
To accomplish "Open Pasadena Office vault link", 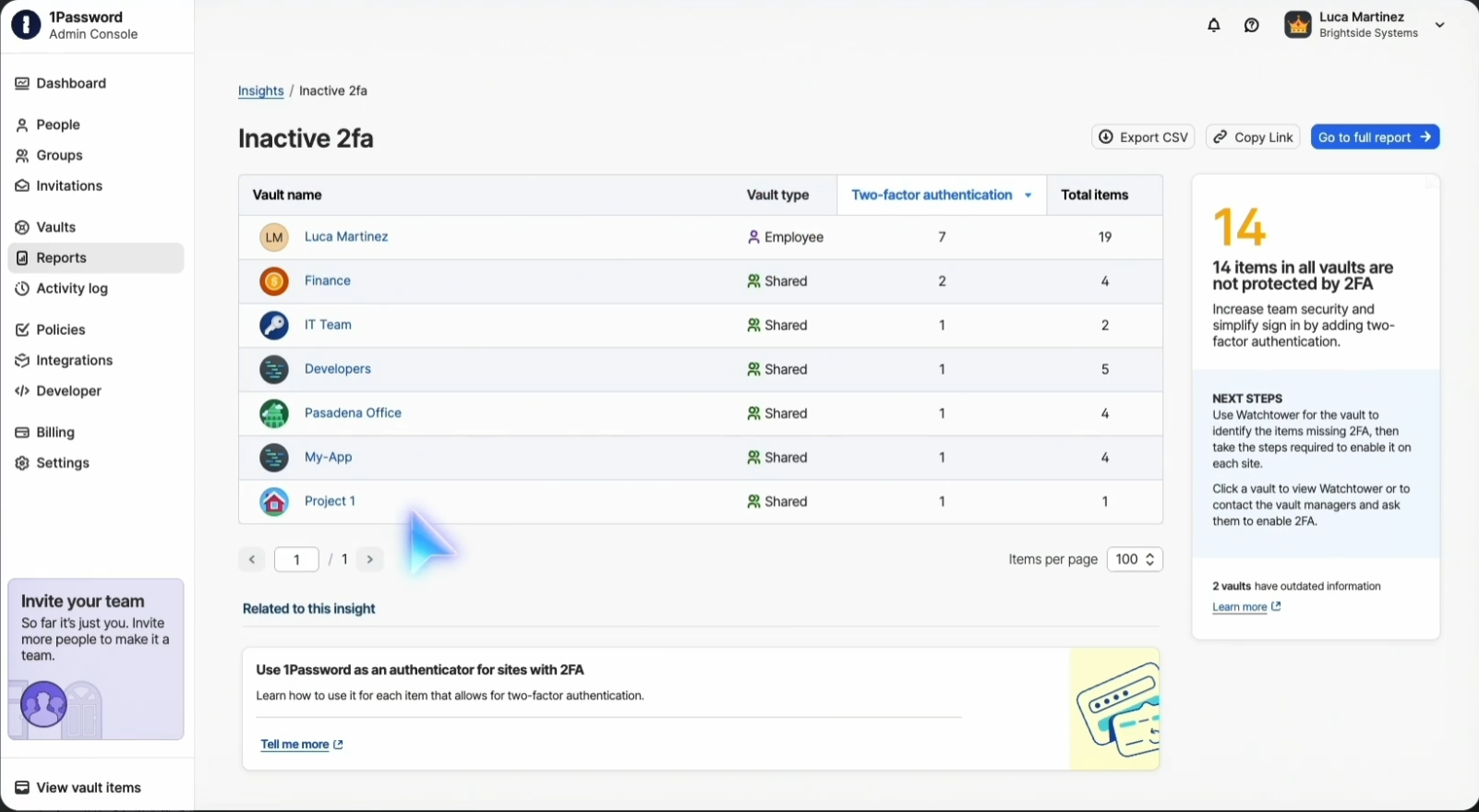I will point(353,413).
